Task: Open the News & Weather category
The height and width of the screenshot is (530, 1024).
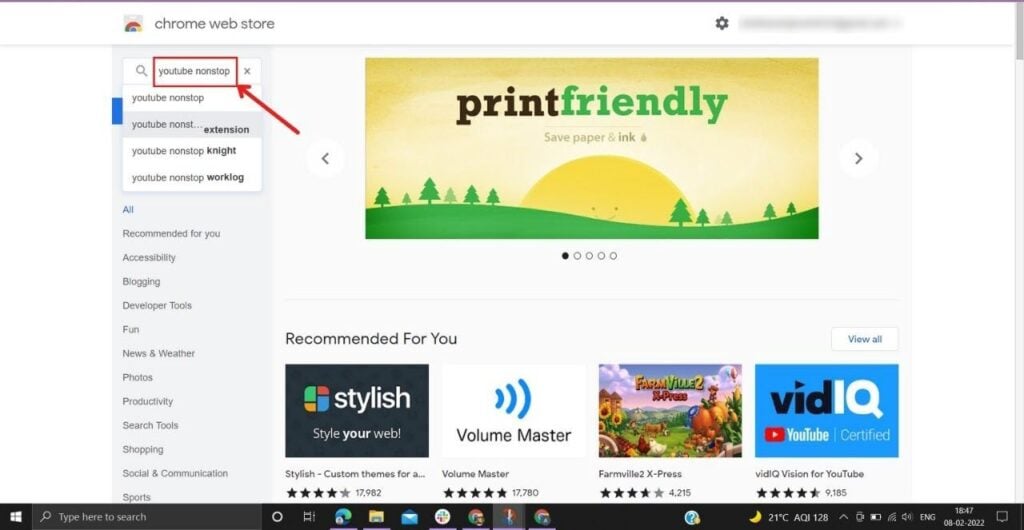Action: pyautogui.click(x=159, y=354)
